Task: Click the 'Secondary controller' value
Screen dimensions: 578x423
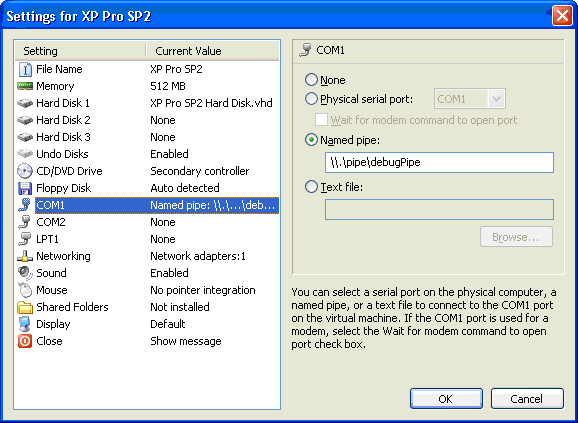Action: click(200, 171)
